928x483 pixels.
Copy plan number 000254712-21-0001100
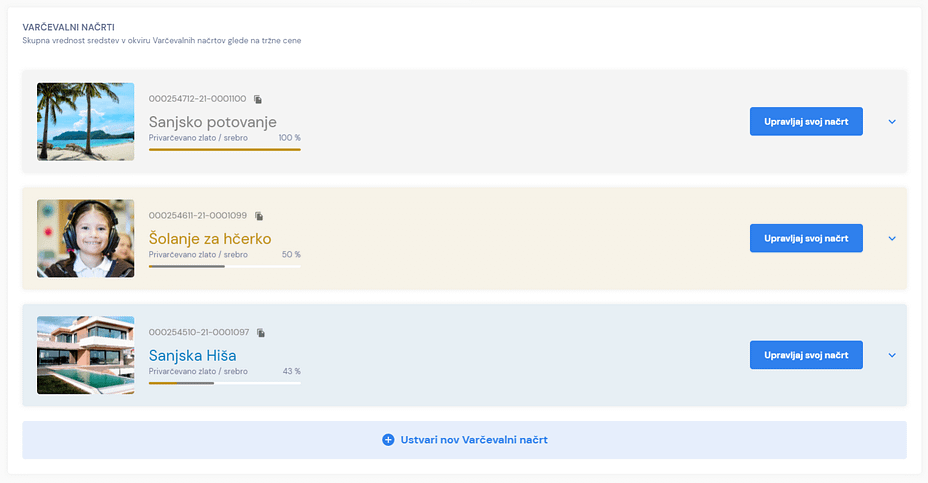[x=257, y=99]
